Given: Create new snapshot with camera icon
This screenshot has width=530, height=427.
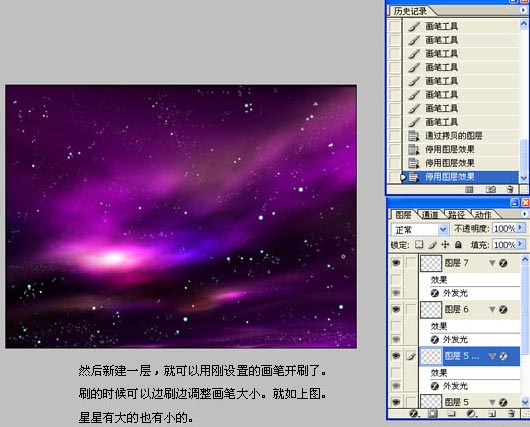Looking at the screenshot, I should (x=491, y=189).
